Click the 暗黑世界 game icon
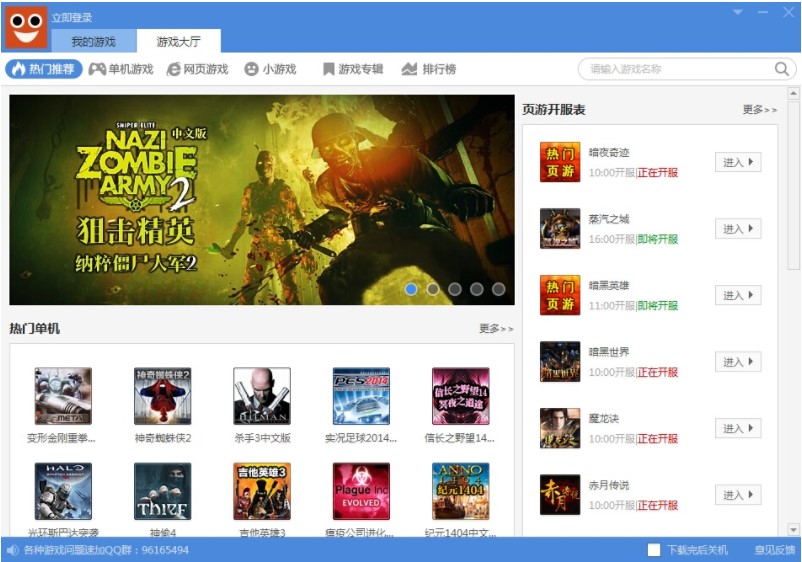Viewport: 802px width, 562px height. pyautogui.click(x=560, y=362)
